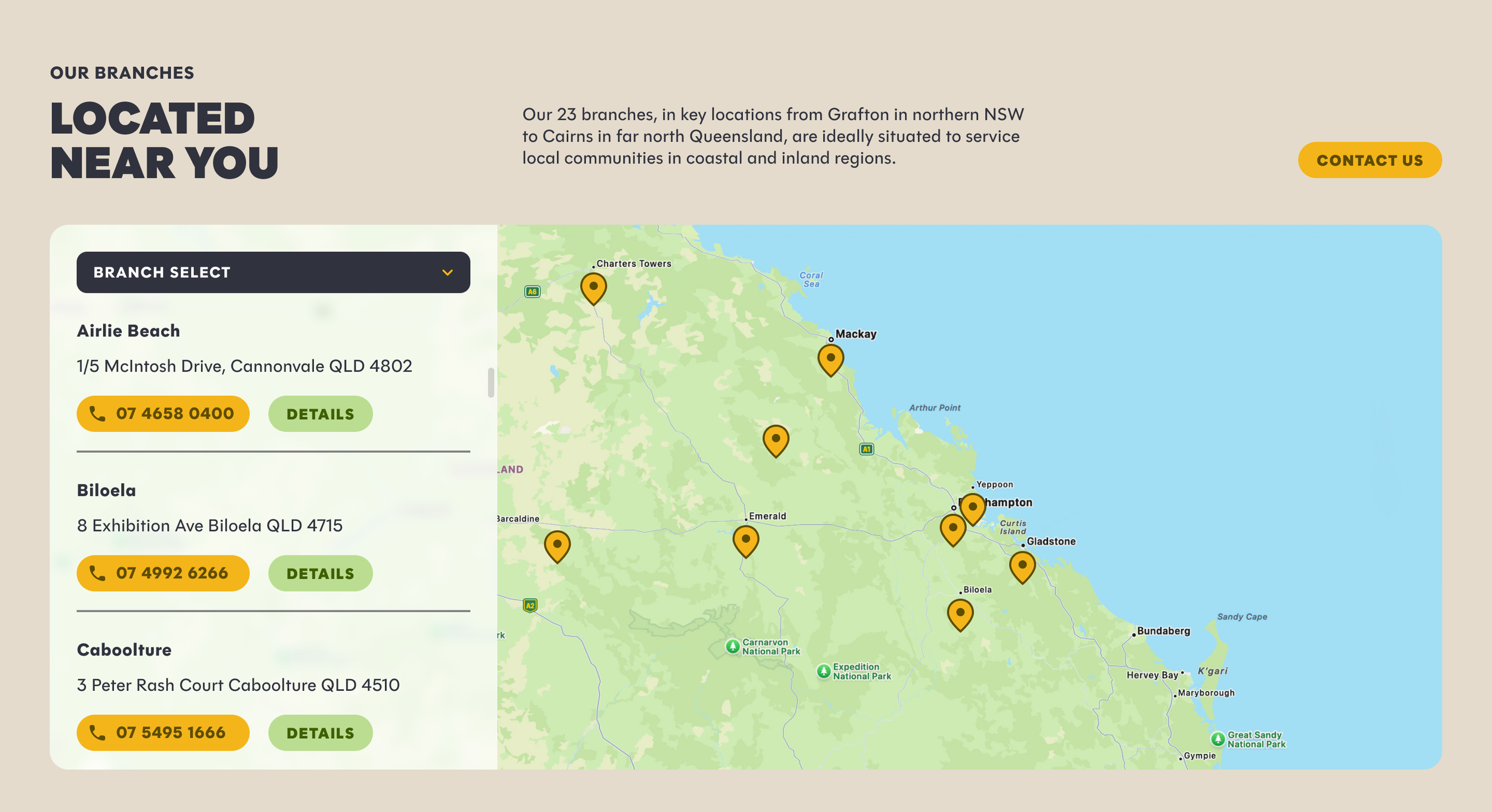Screen dimensions: 1492x812
Task: Click Carnarvon National Park tree icon
Action: tap(732, 646)
